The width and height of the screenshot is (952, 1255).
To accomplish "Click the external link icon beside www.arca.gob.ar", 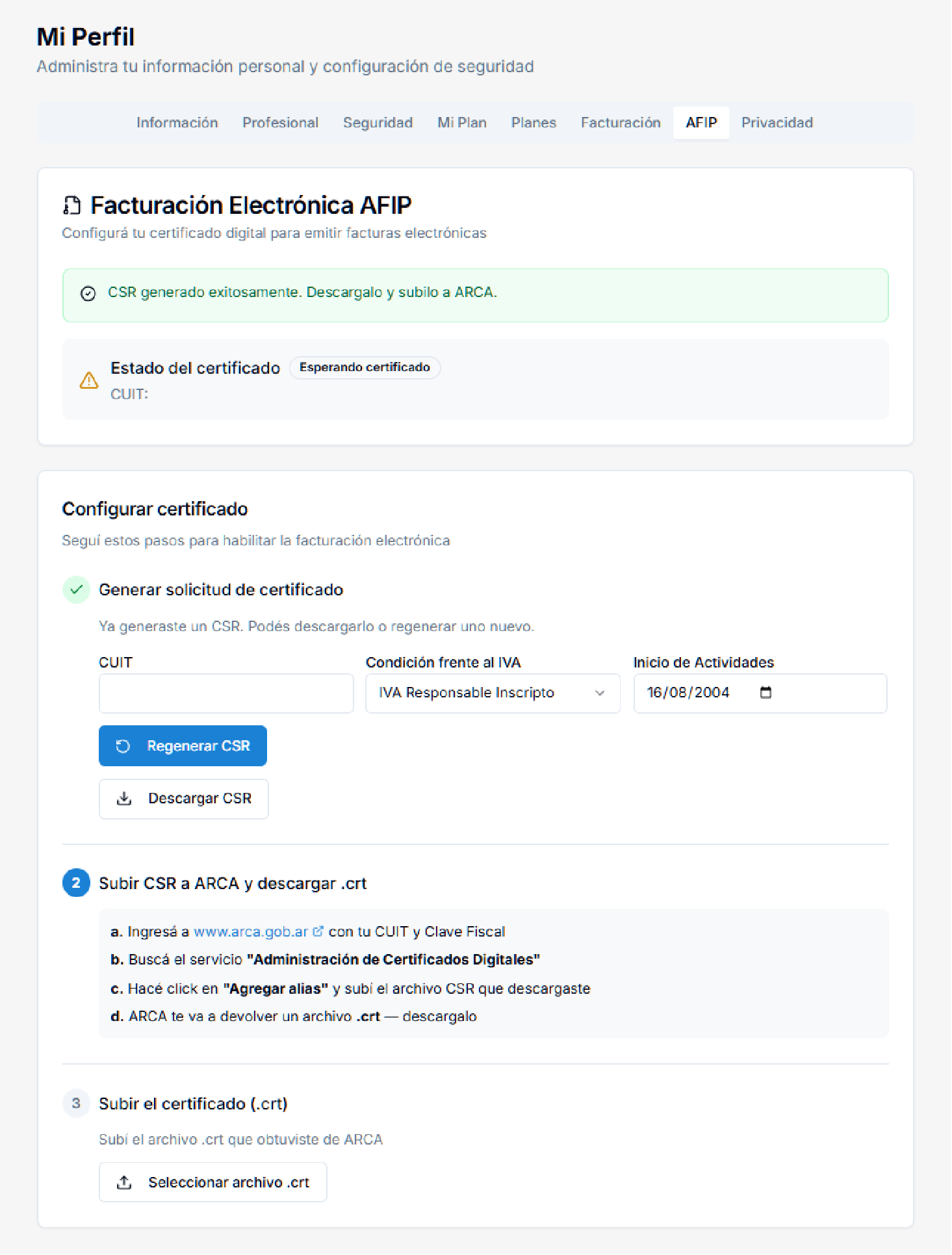I will [x=318, y=931].
